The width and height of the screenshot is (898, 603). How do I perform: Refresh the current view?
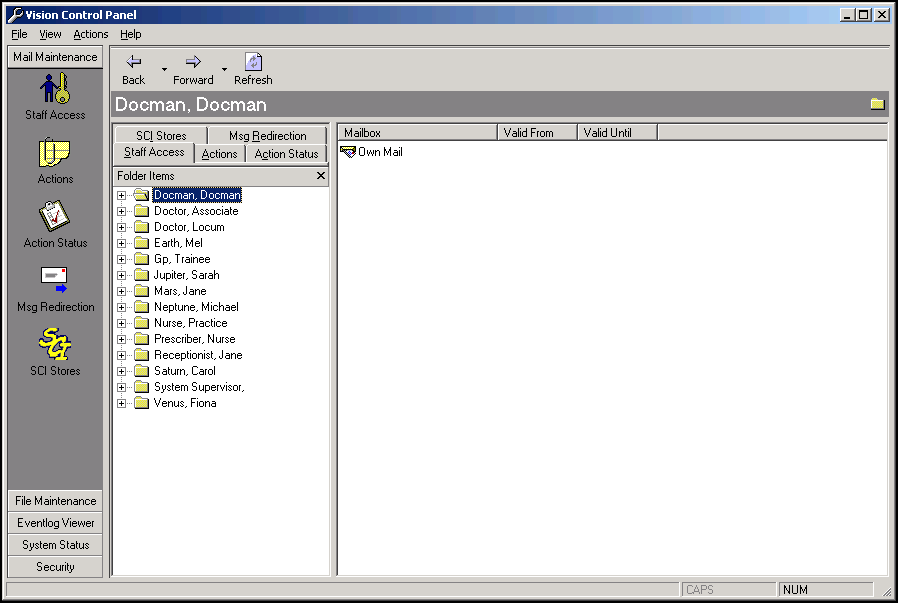pos(253,69)
